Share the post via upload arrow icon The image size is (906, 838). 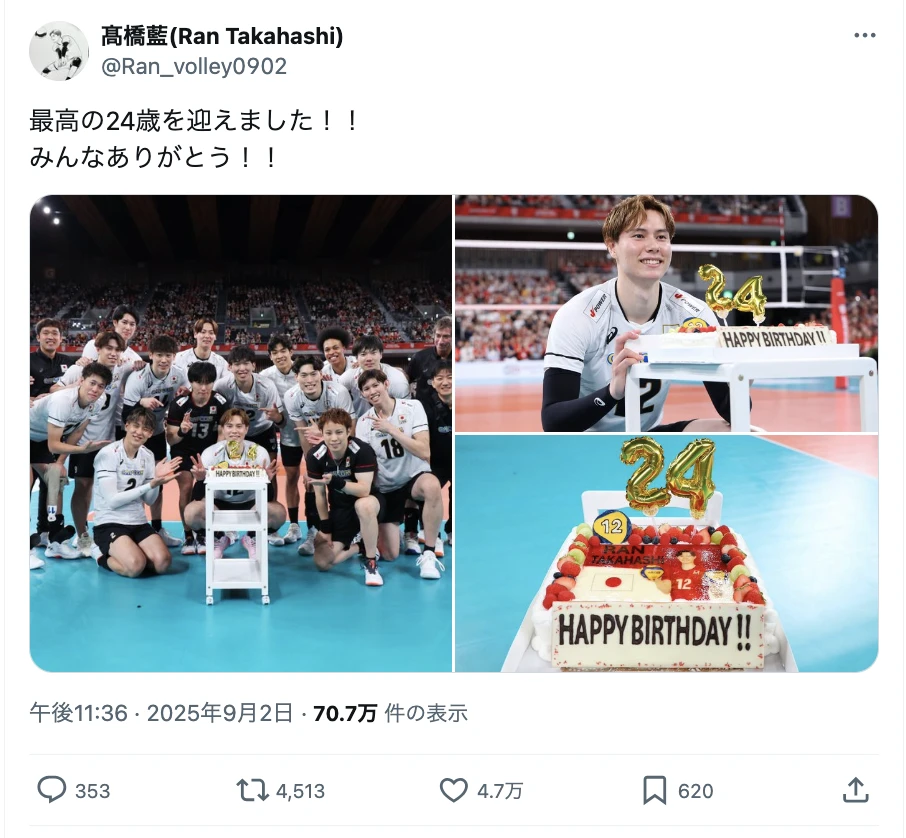tap(856, 789)
